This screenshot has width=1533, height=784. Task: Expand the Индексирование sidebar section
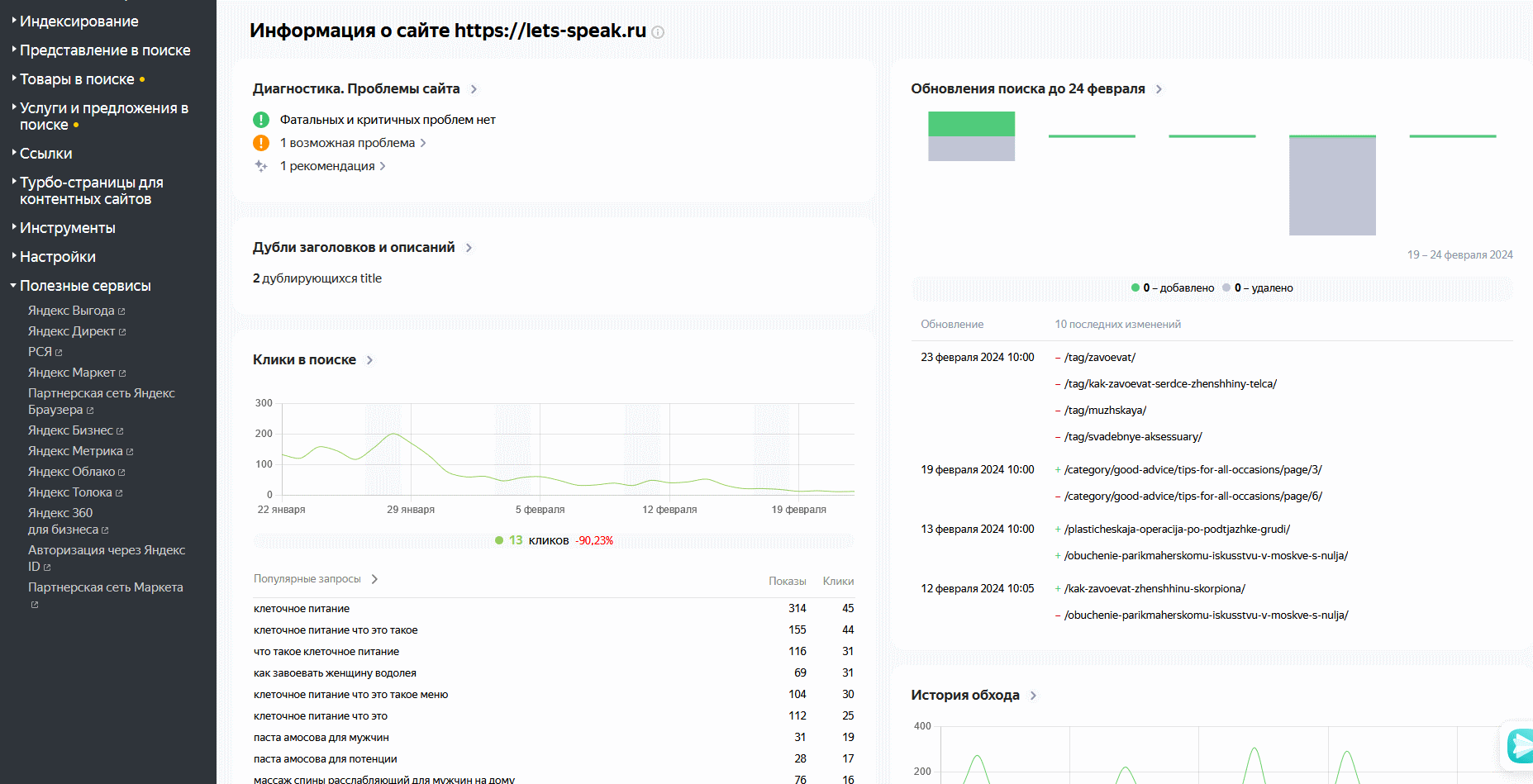coord(79,21)
